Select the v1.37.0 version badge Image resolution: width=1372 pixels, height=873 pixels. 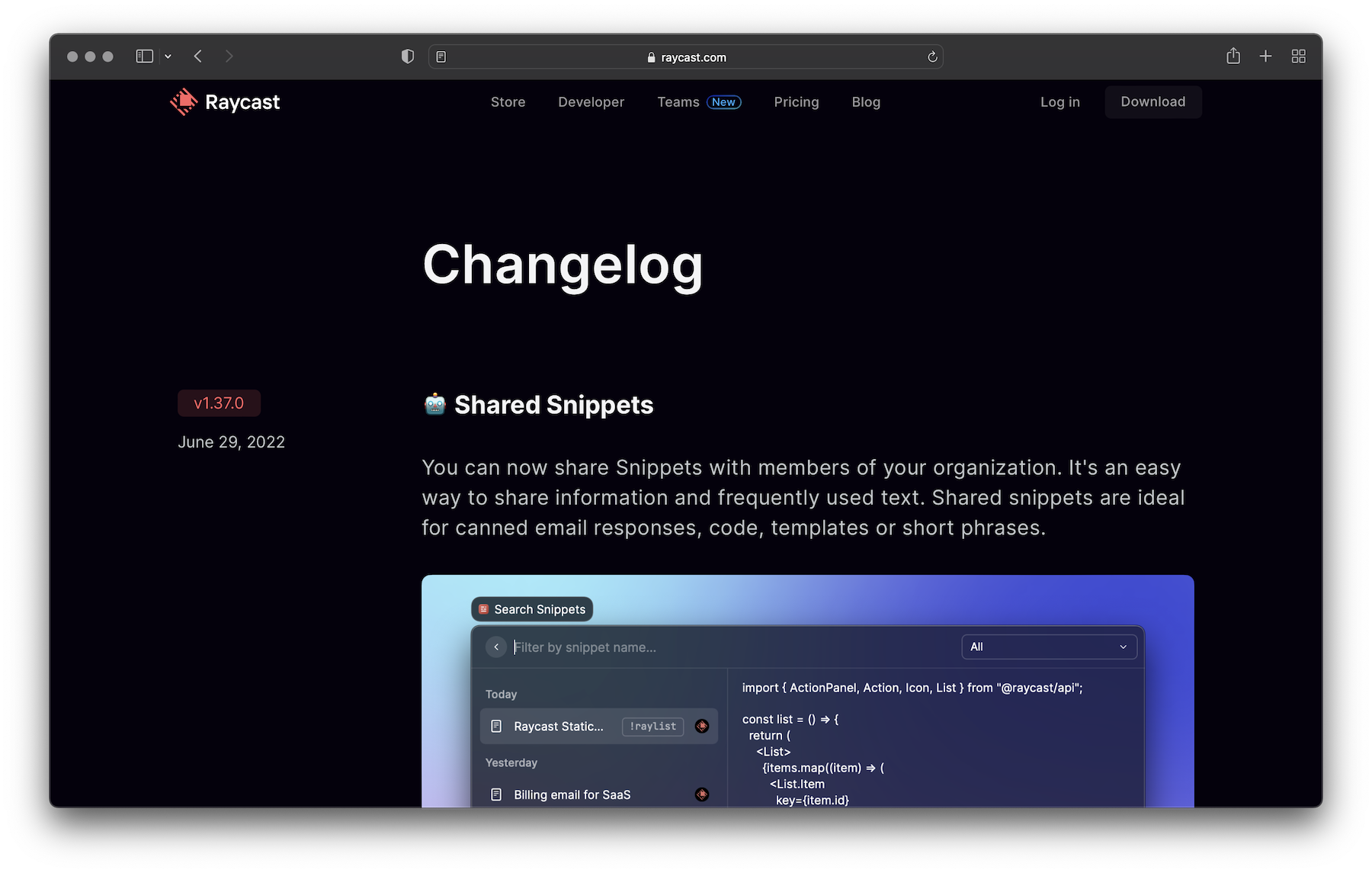(219, 403)
